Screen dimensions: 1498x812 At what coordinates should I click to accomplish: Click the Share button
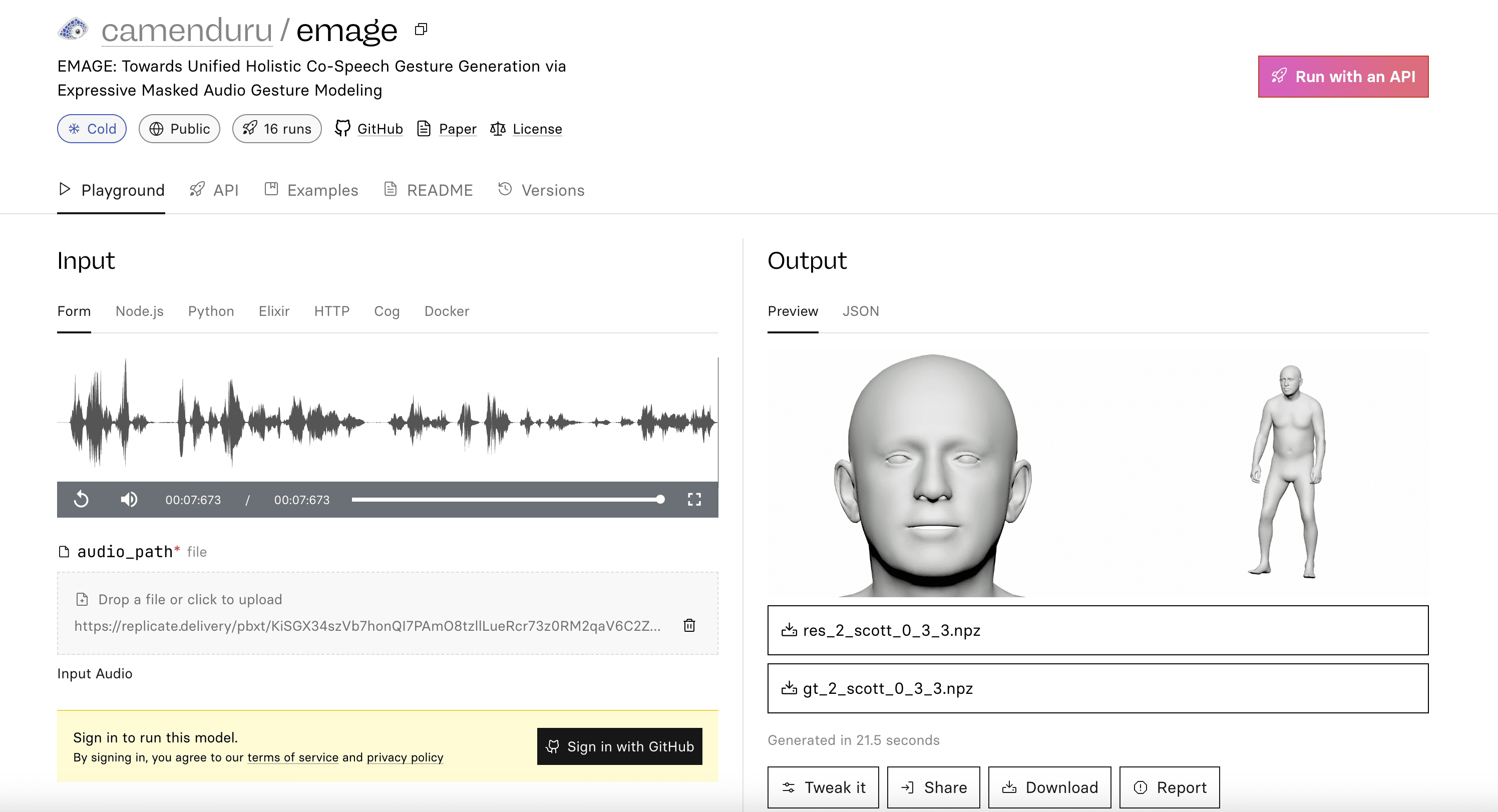click(933, 787)
